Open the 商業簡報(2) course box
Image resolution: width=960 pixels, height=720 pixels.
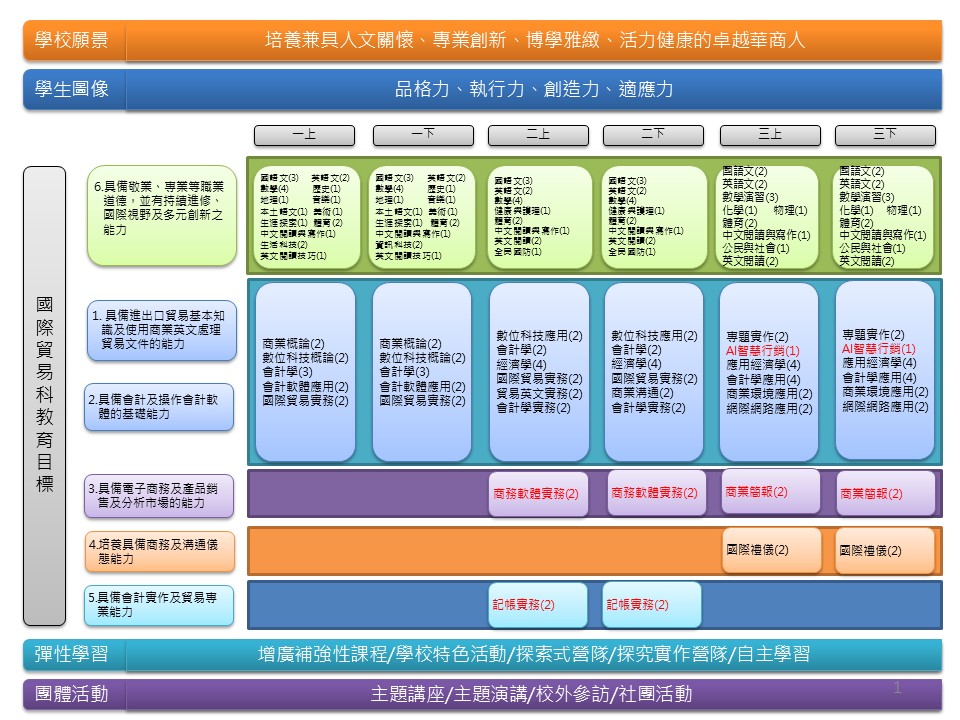(x=753, y=492)
